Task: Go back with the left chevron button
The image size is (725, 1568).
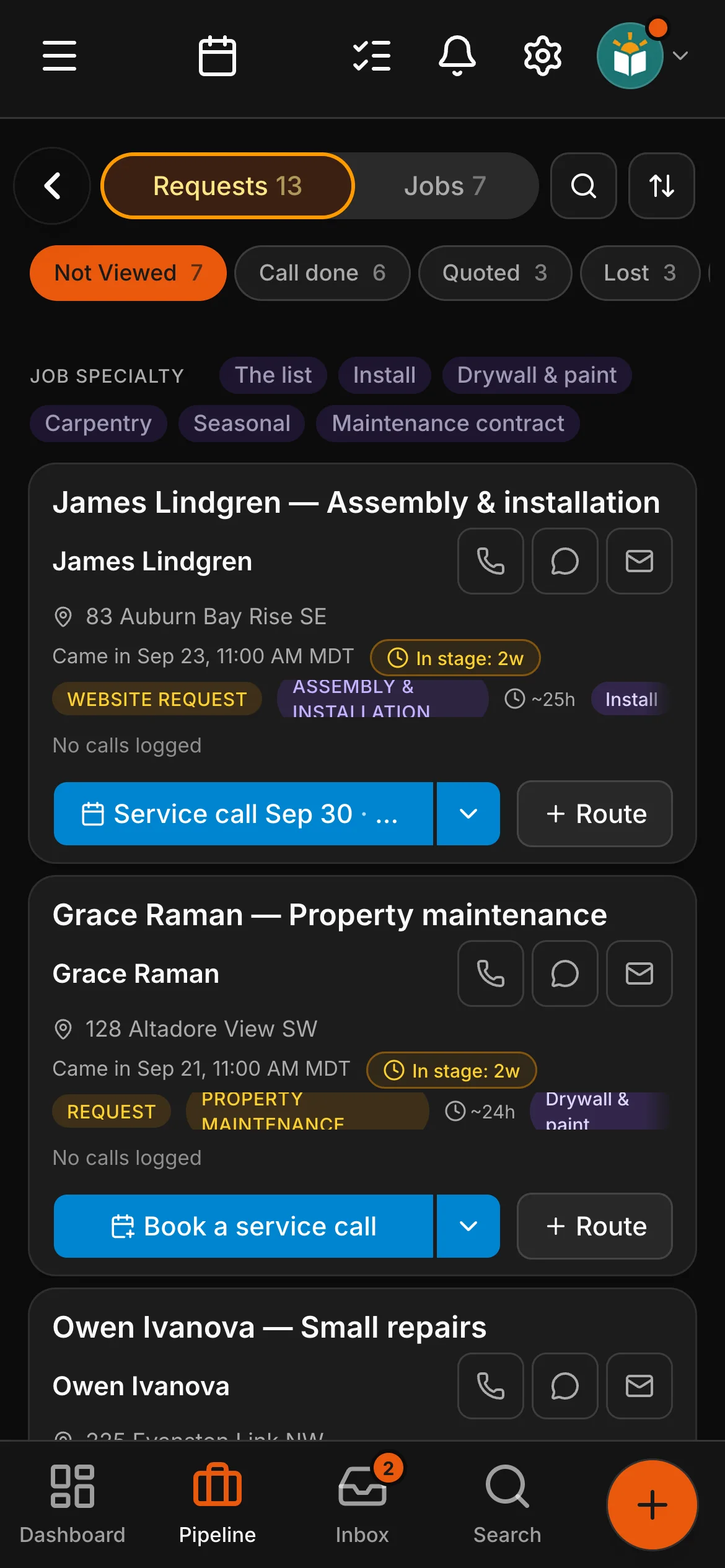Action: (x=53, y=186)
